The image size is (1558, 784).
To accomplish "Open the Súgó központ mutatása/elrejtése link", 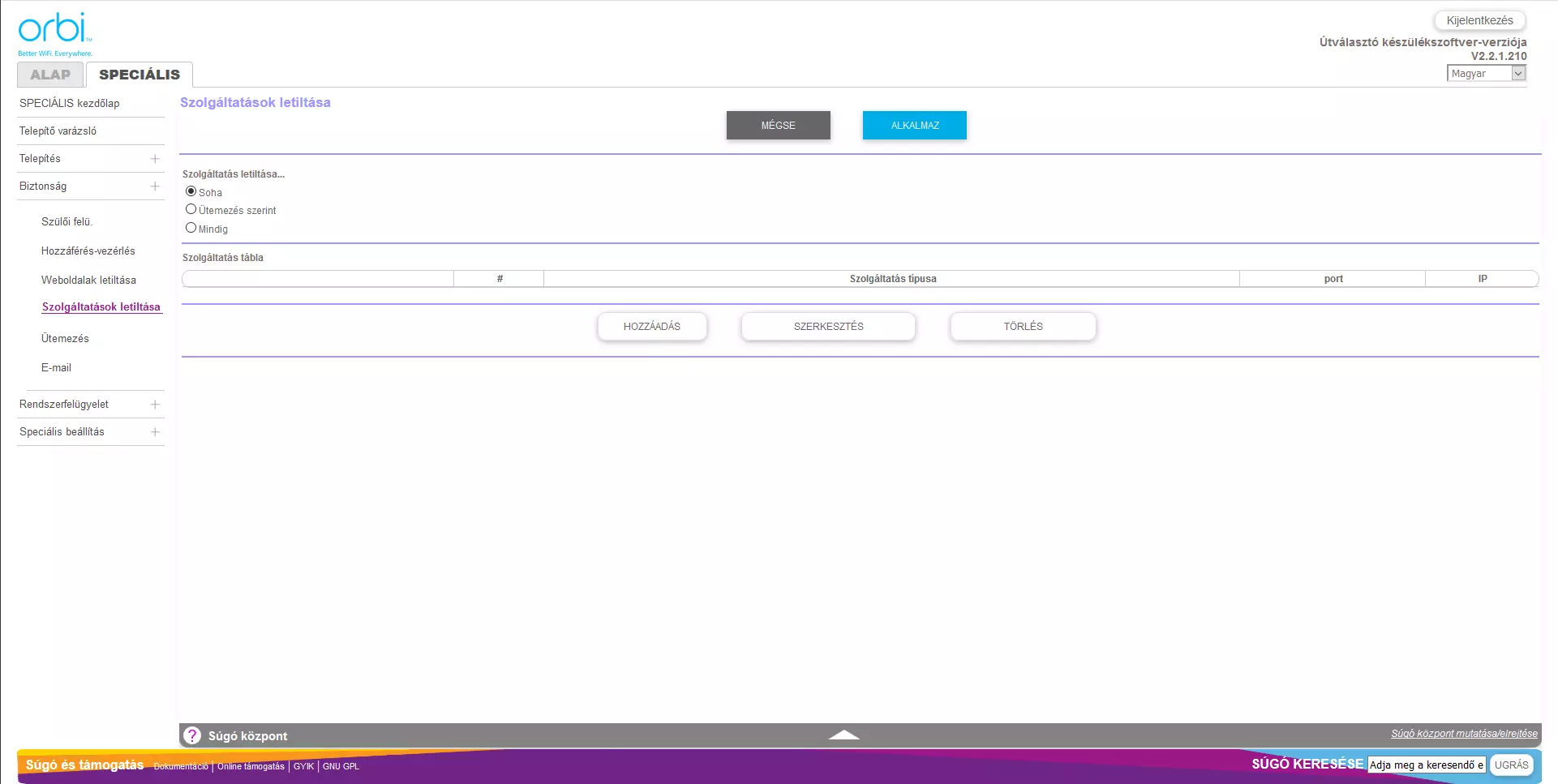I will click(x=1464, y=733).
